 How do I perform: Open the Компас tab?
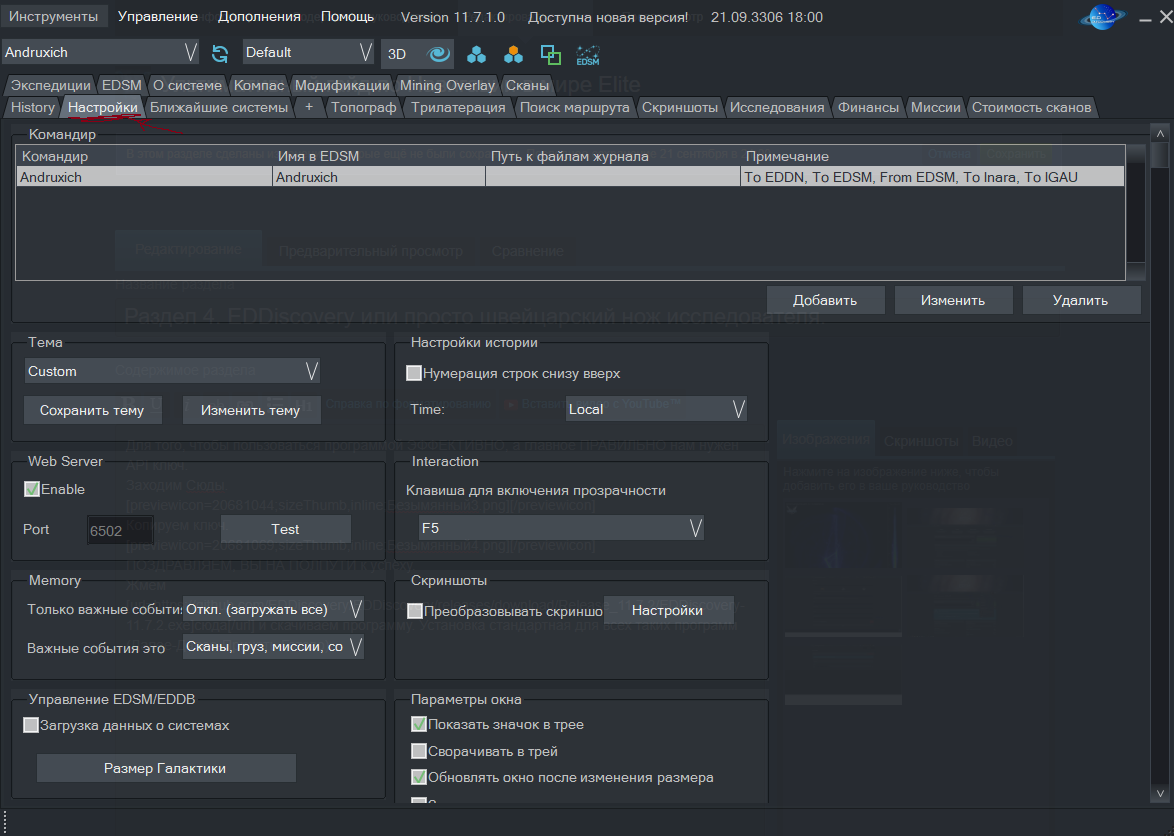(258, 85)
